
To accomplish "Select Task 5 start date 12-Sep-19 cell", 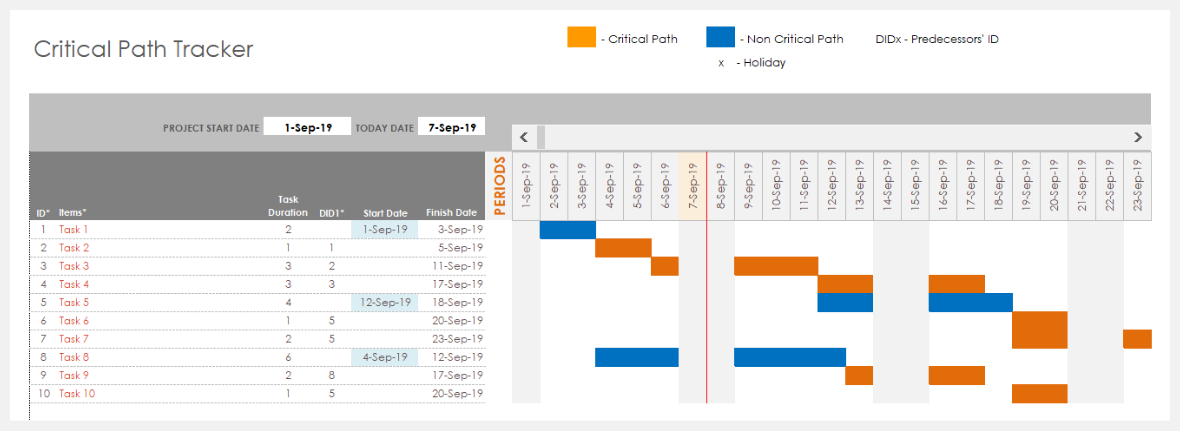I will [x=384, y=302].
